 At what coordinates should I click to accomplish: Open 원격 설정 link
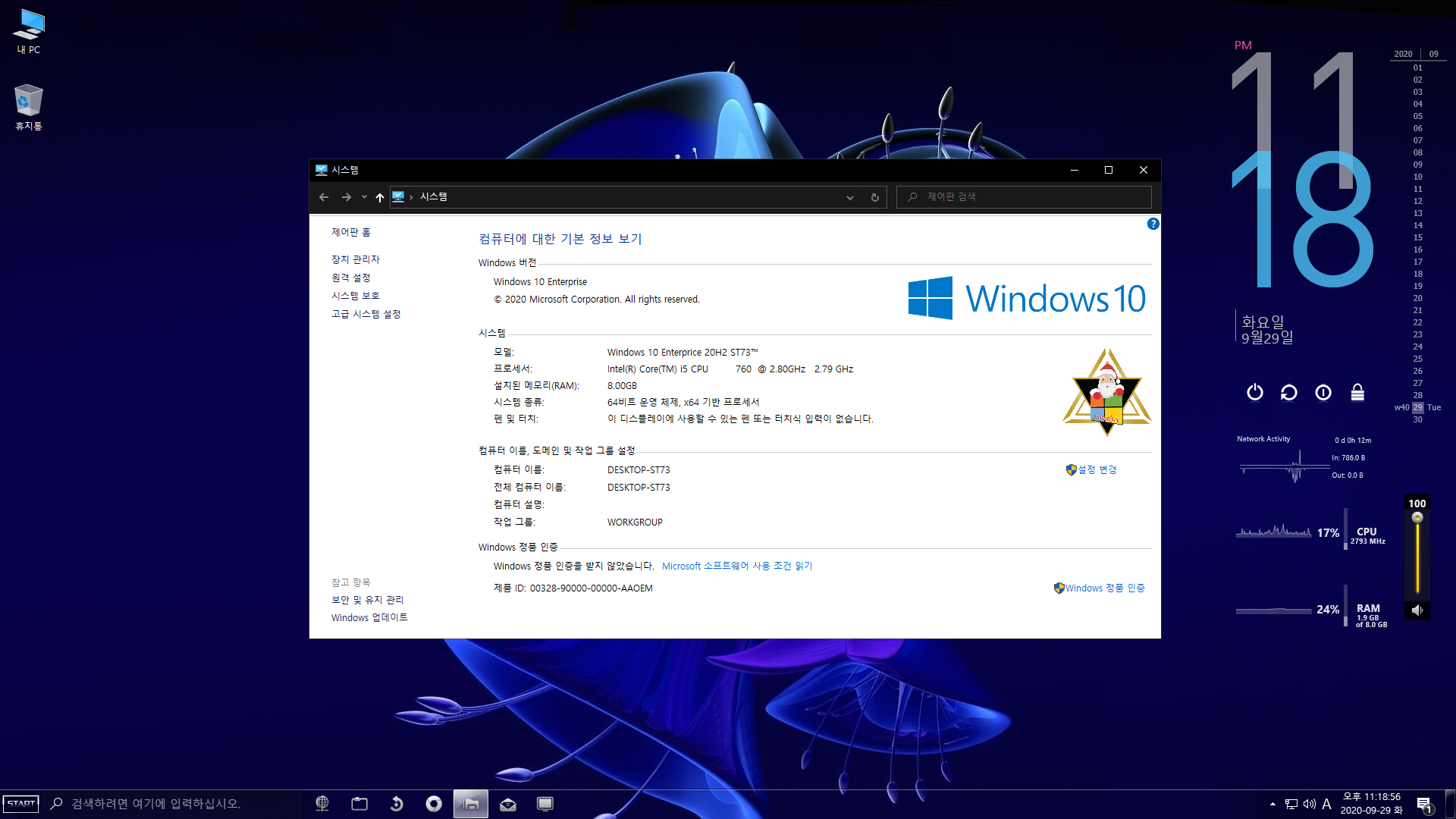[350, 278]
